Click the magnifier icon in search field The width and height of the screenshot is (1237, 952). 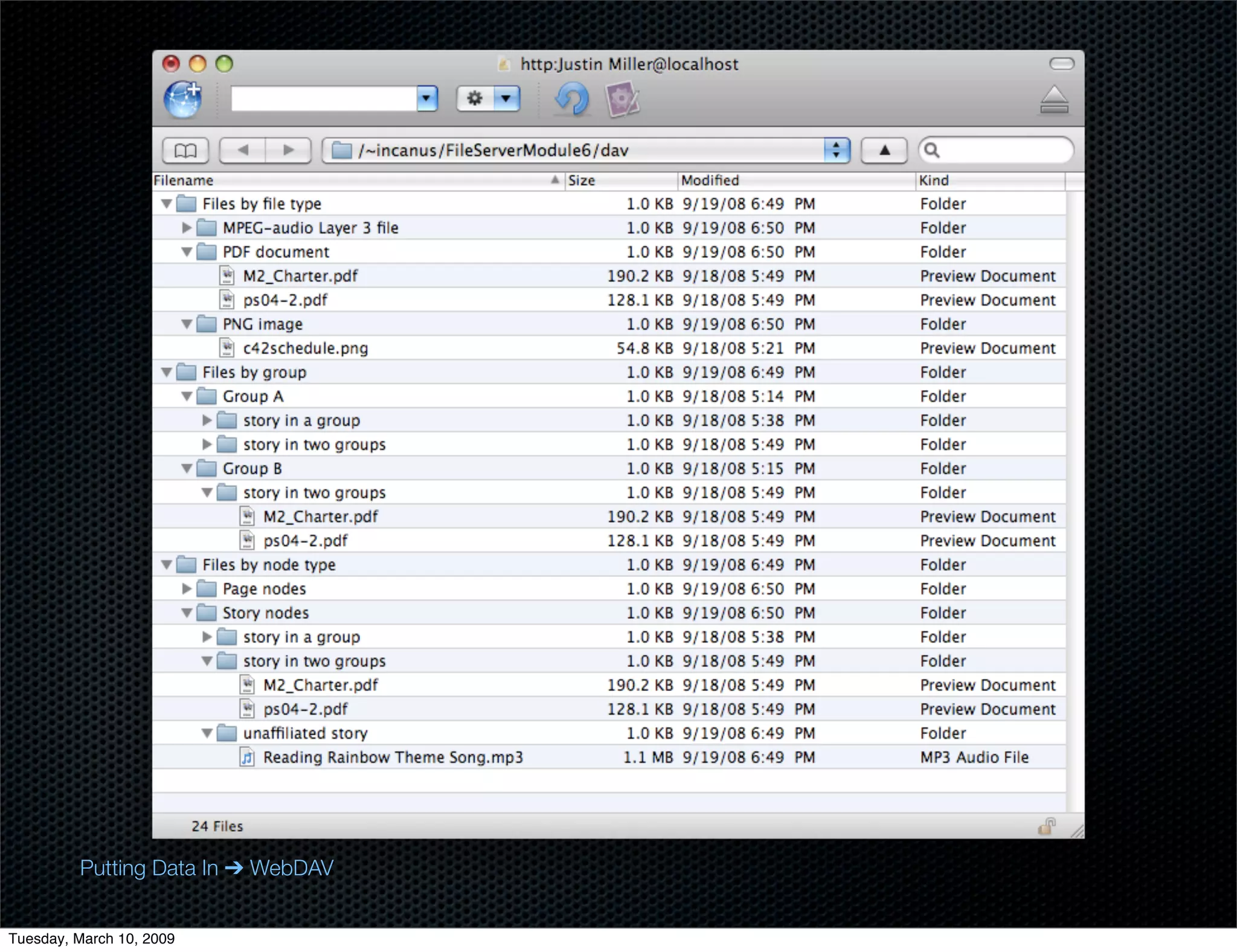(932, 150)
